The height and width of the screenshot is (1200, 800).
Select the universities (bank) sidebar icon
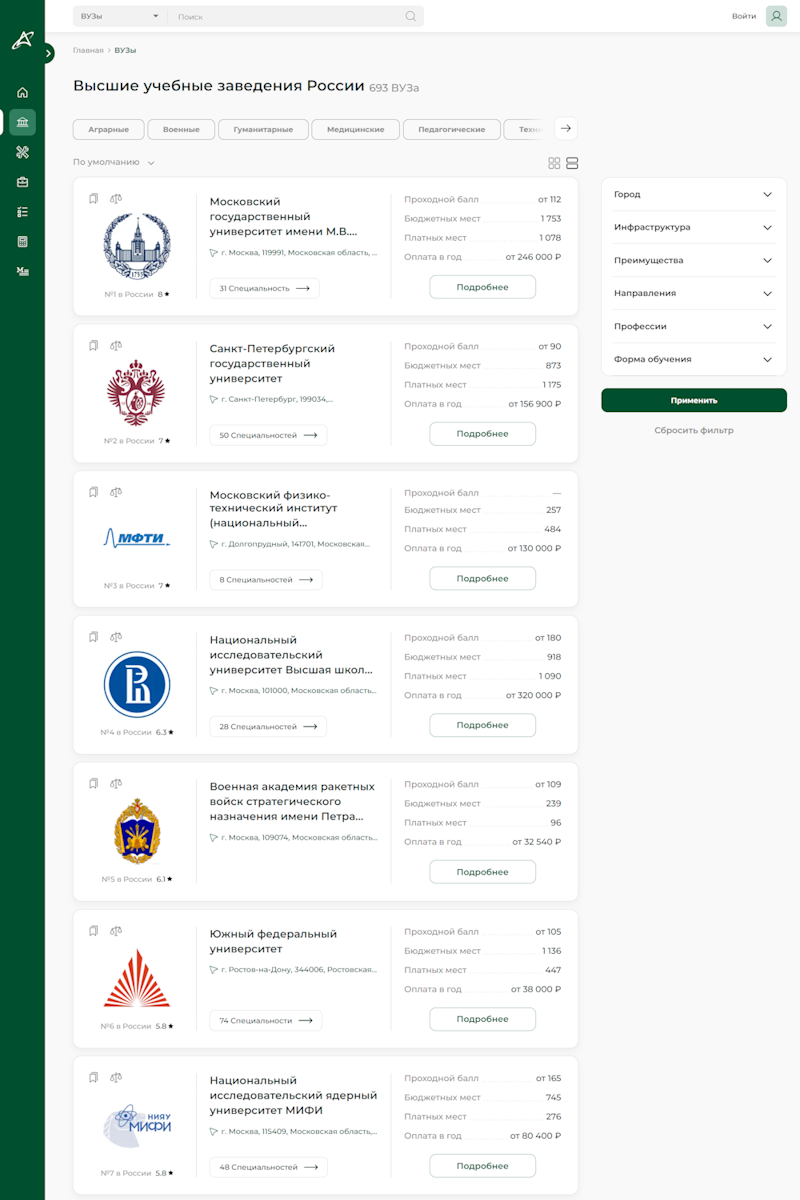coord(22,122)
